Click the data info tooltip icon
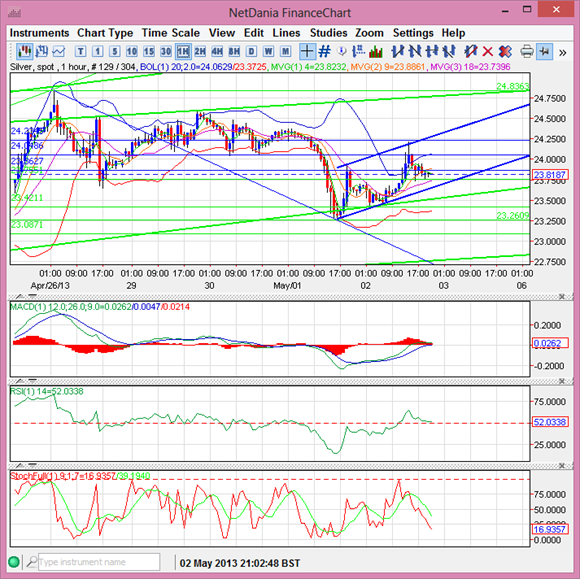The height and width of the screenshot is (579, 580). [342, 51]
